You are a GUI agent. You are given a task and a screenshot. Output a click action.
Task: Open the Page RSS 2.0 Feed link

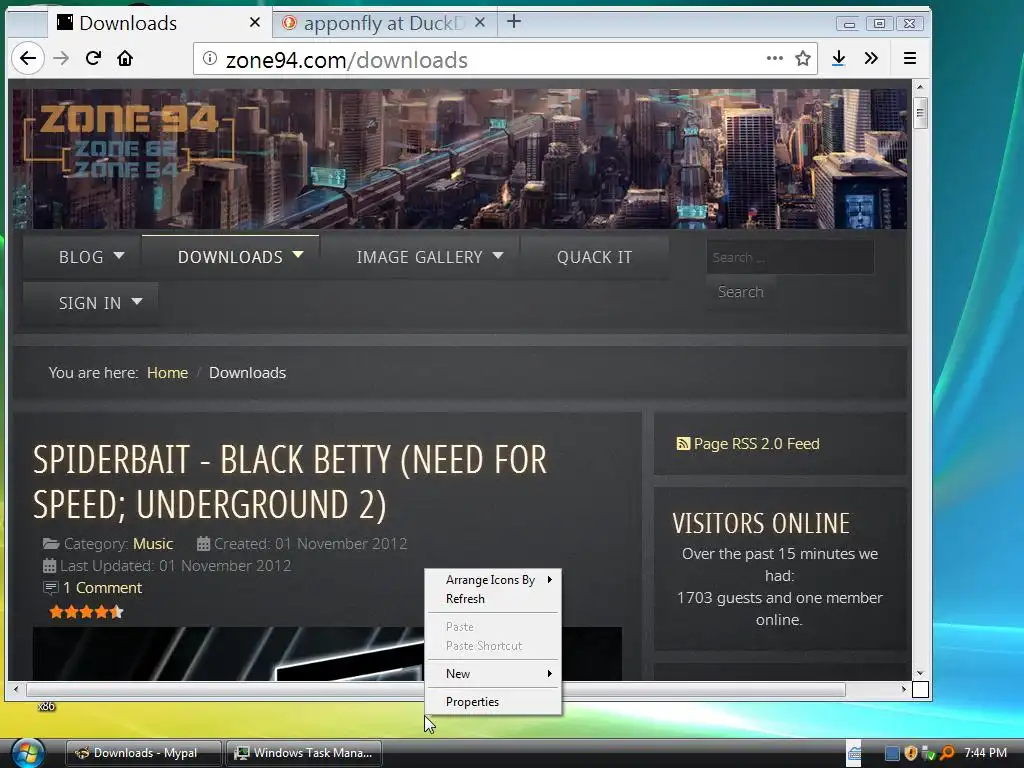[x=756, y=444]
